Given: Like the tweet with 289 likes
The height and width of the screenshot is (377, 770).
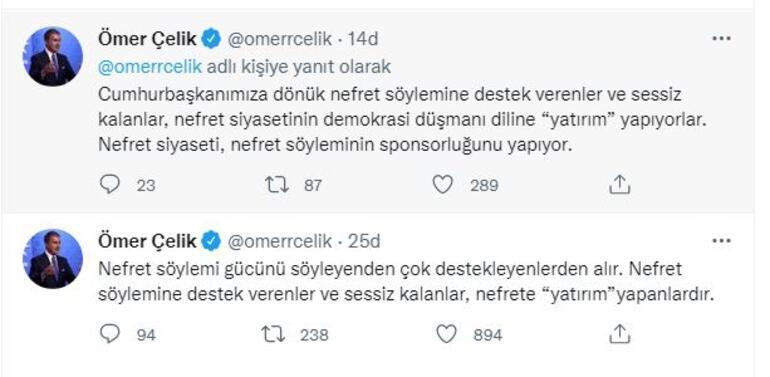Looking at the screenshot, I should pyautogui.click(x=442, y=185).
